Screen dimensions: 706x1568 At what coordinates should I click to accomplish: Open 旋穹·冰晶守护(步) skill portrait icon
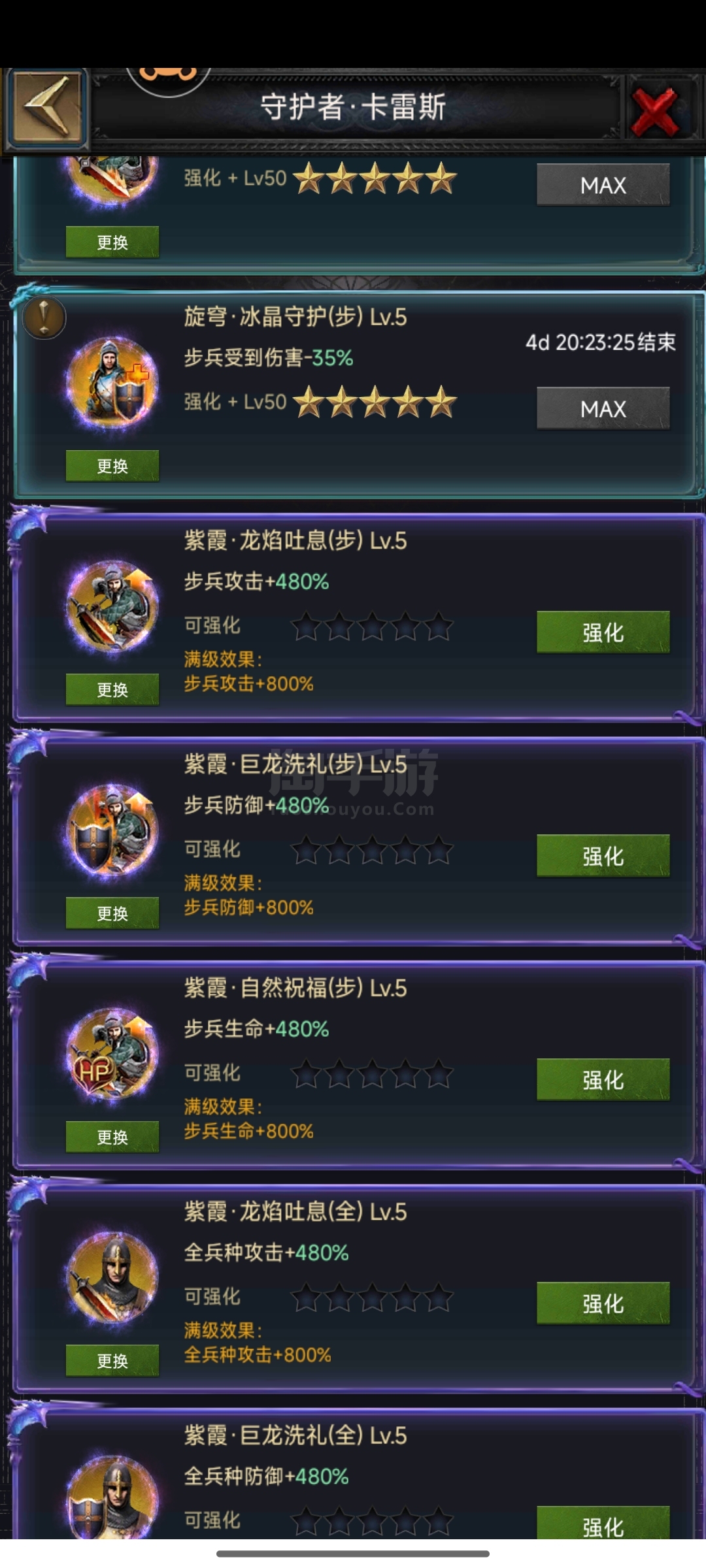pos(112,381)
